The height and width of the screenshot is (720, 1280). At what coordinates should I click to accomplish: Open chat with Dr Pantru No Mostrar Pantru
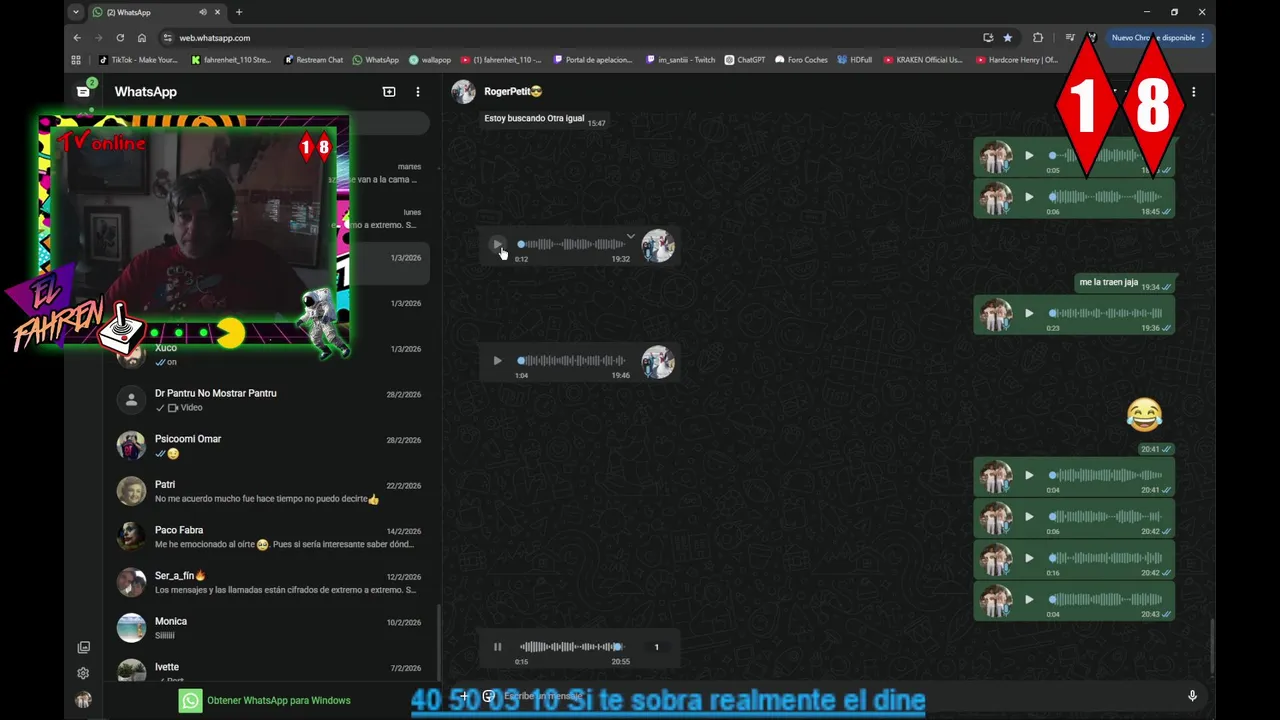click(273, 400)
